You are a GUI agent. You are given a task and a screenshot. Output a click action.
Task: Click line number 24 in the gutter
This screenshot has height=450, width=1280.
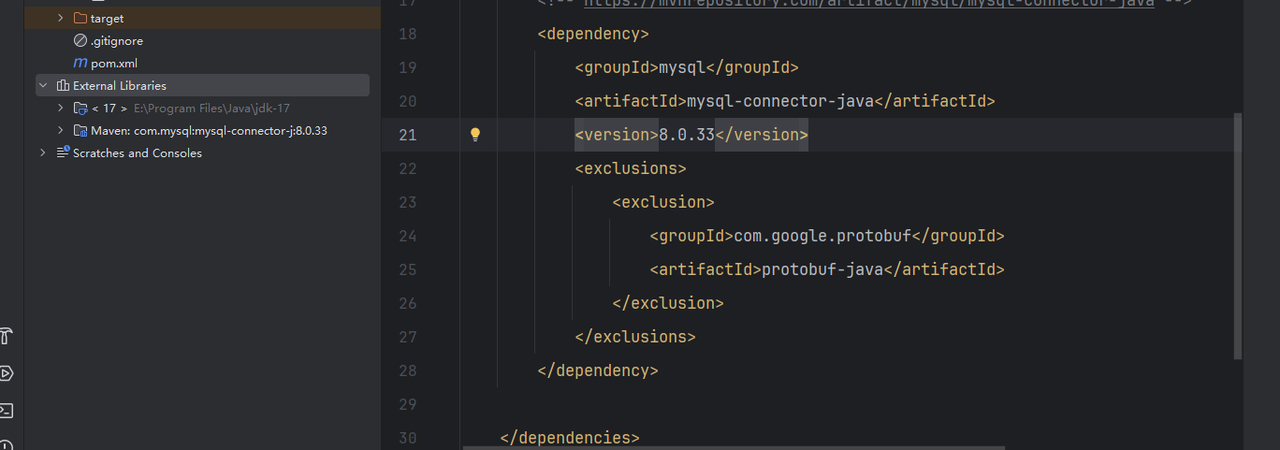coord(407,236)
